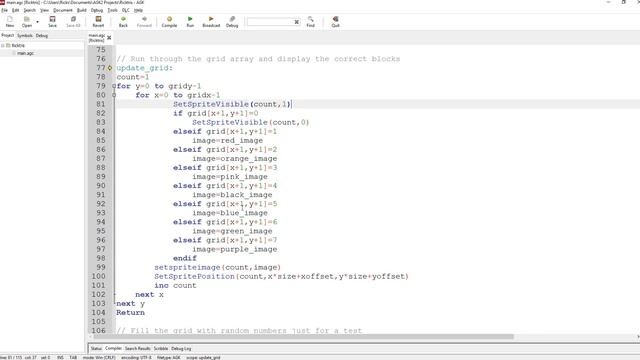Switch to the Symbols sidebar tab
The image size is (640, 360).
[x=25, y=36]
